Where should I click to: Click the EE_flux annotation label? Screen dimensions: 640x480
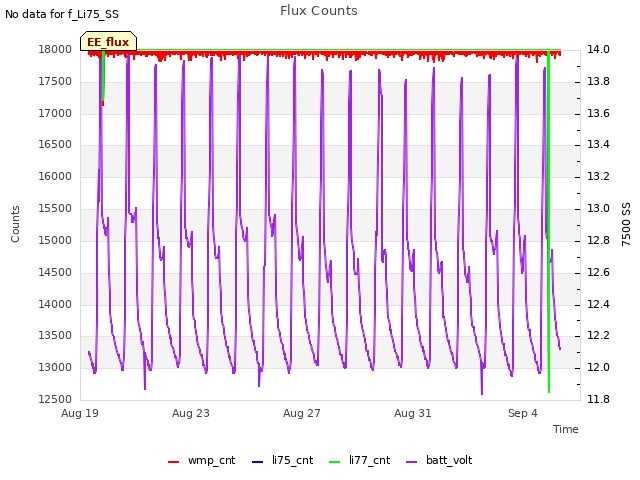(x=108, y=42)
